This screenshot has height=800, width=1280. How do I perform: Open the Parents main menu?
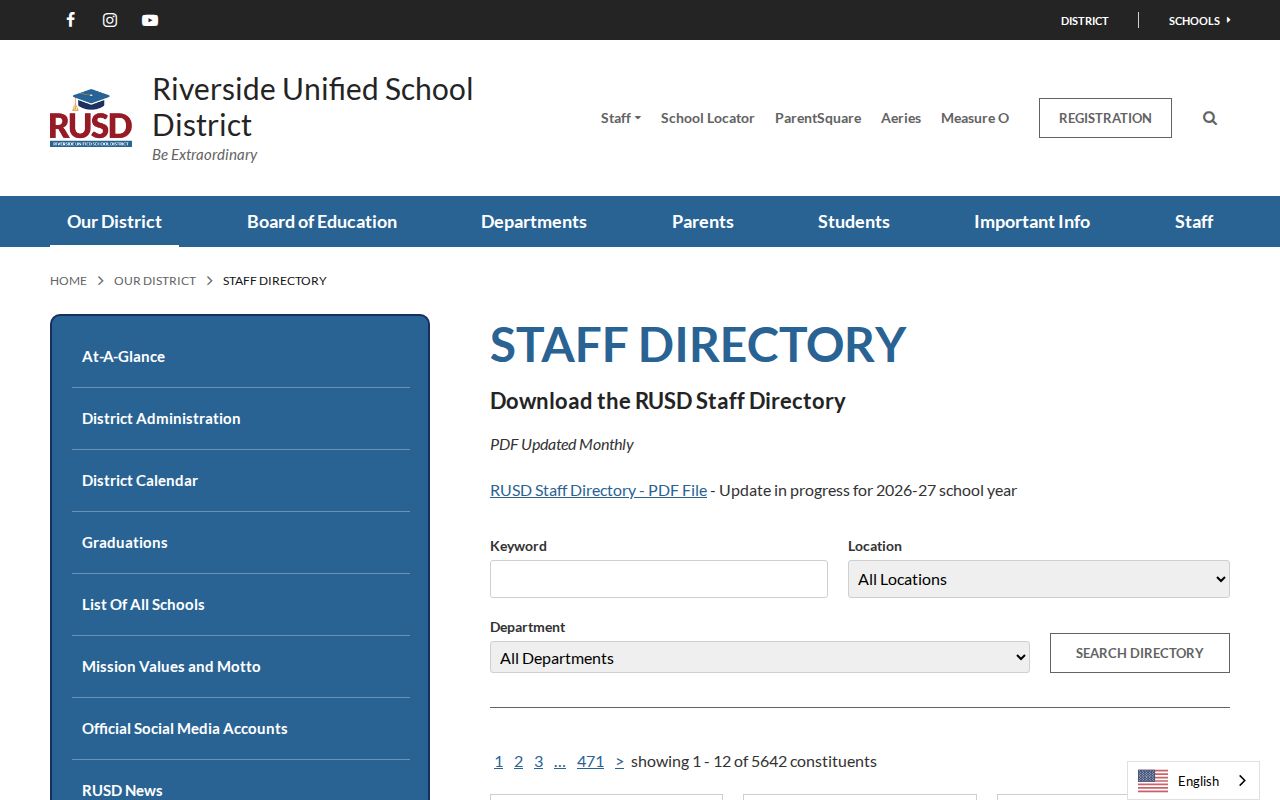(x=703, y=221)
